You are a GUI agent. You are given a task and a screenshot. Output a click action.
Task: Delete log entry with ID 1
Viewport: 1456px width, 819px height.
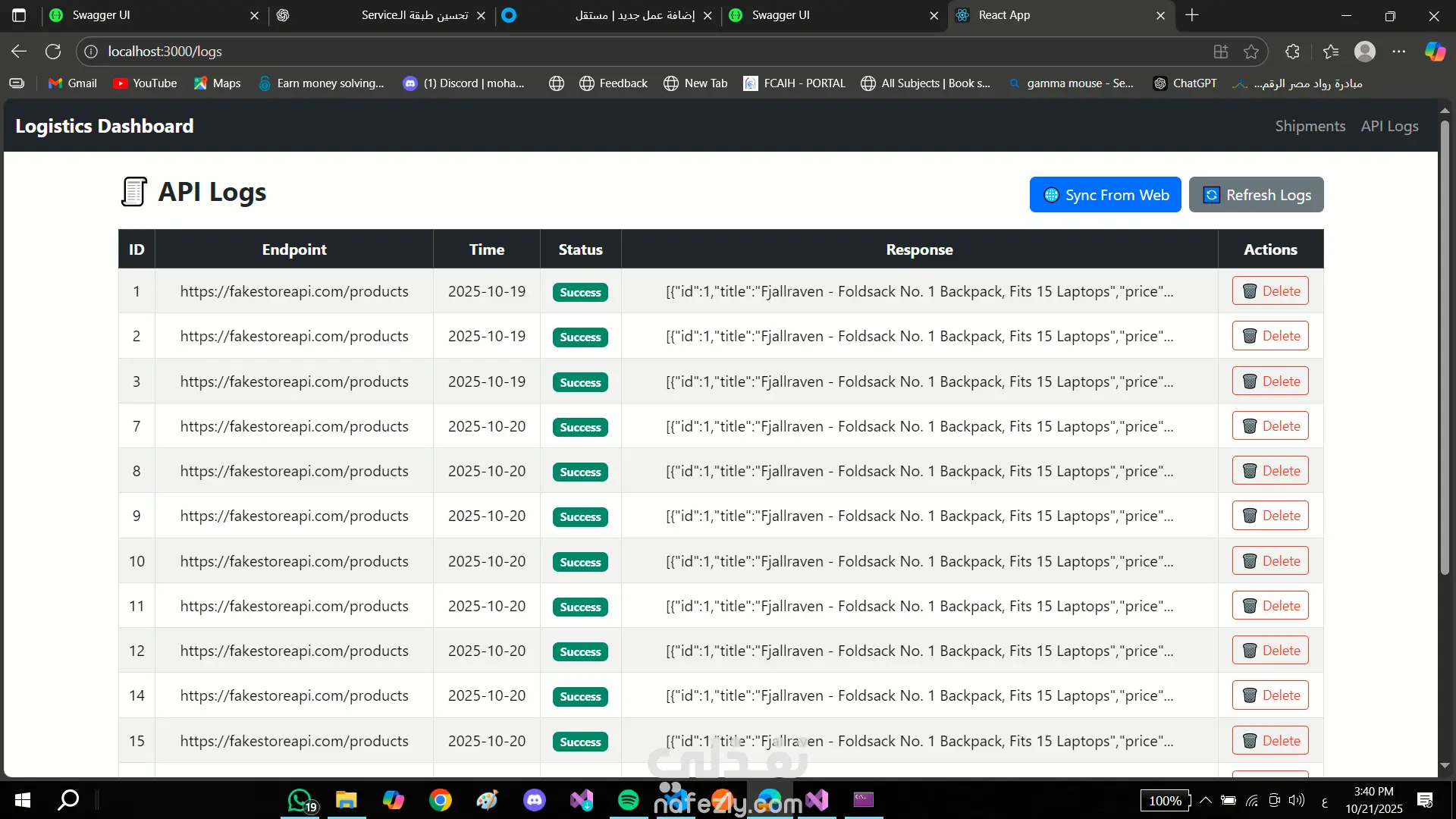point(1270,291)
